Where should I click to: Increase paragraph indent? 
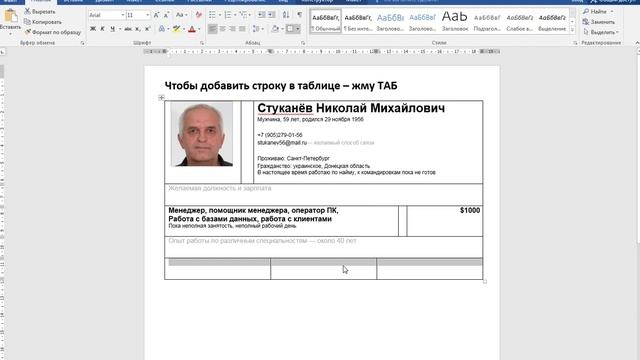[271, 15]
